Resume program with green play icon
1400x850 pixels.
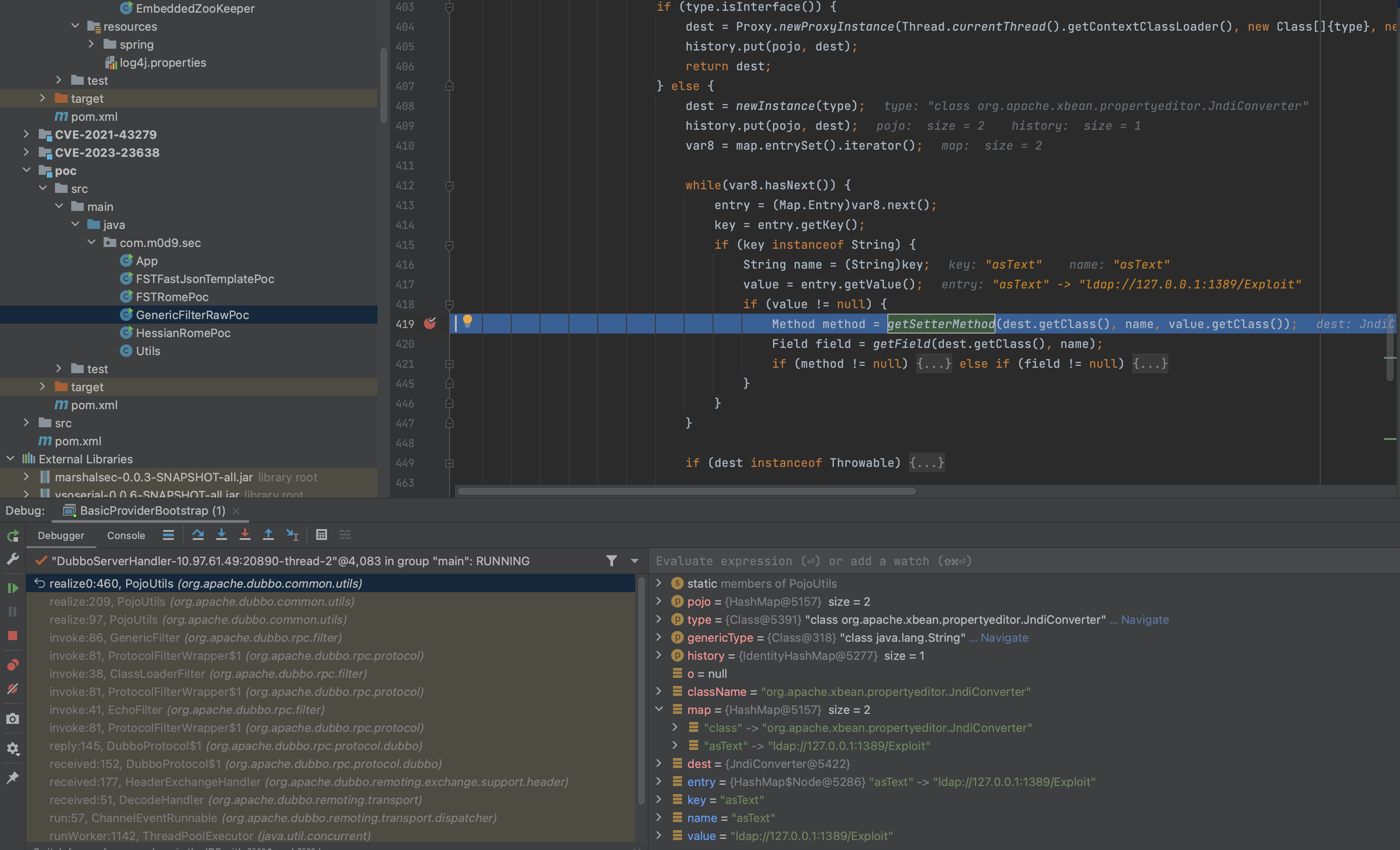pyautogui.click(x=13, y=588)
